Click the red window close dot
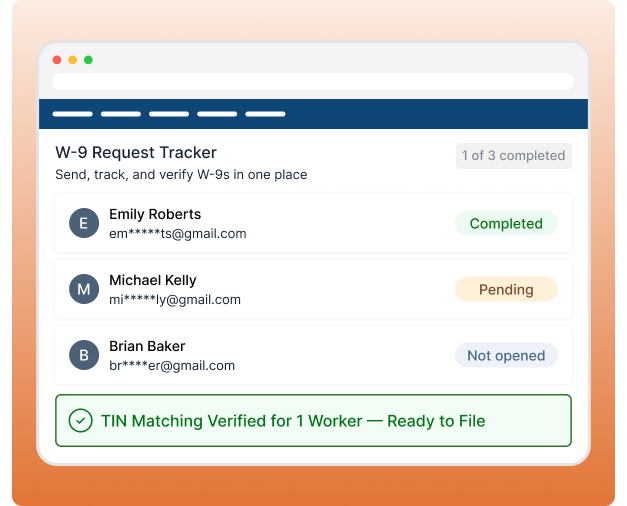 point(57,60)
